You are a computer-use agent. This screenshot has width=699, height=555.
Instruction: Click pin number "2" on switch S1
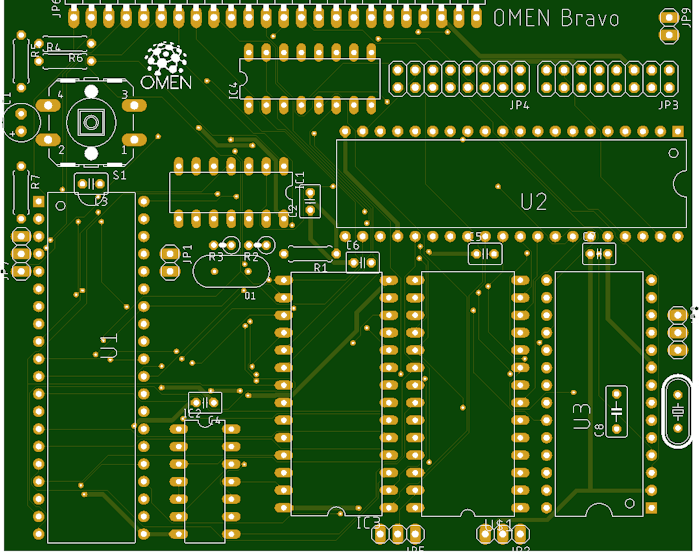[x=62, y=150]
